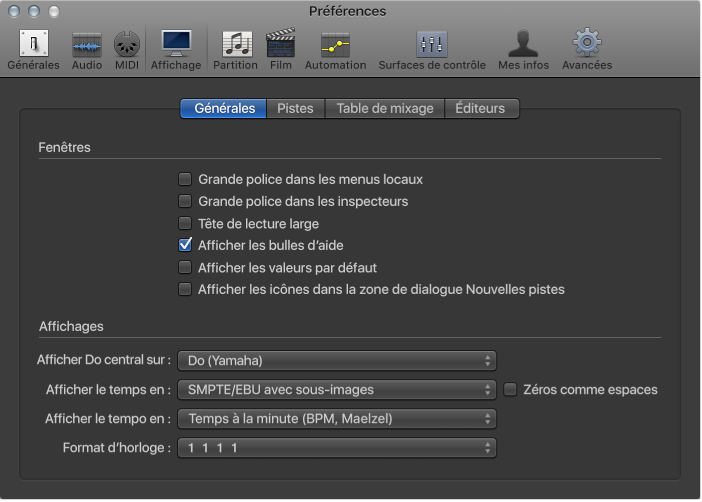The image size is (702, 502).
Task: Open the Format d'horloge dropdown
Action: [336, 448]
